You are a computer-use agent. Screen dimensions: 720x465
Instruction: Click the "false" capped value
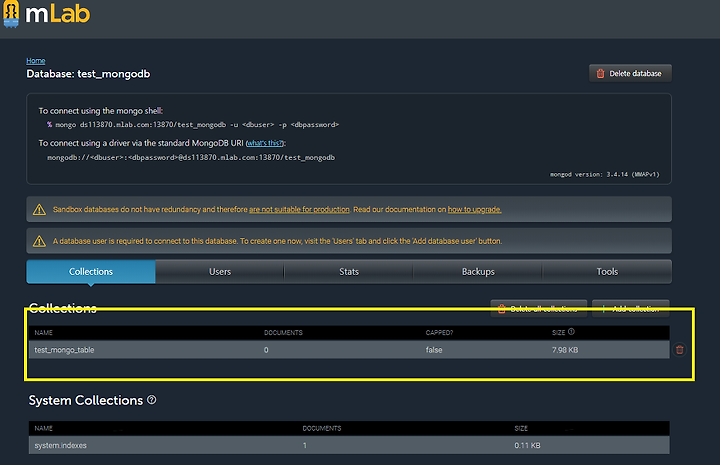(434, 350)
